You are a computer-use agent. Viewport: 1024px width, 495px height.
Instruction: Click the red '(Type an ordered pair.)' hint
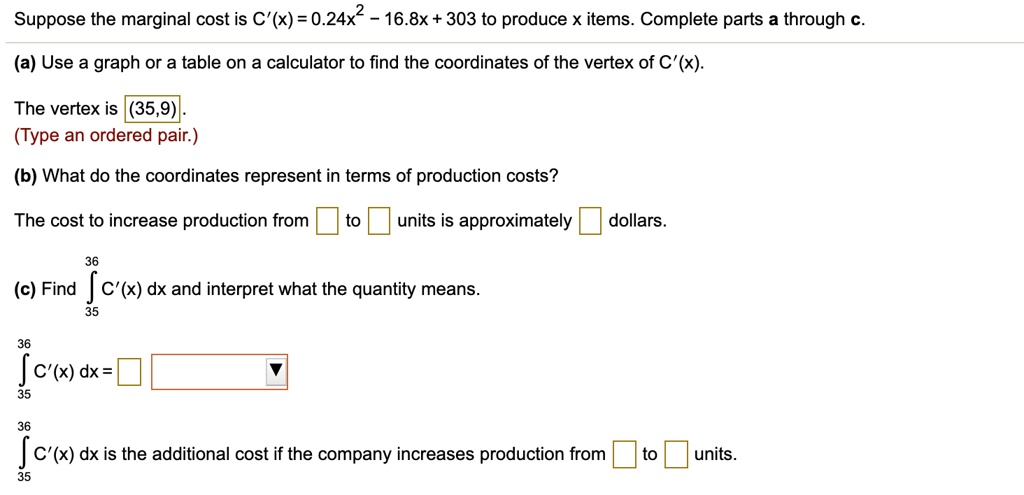105,136
